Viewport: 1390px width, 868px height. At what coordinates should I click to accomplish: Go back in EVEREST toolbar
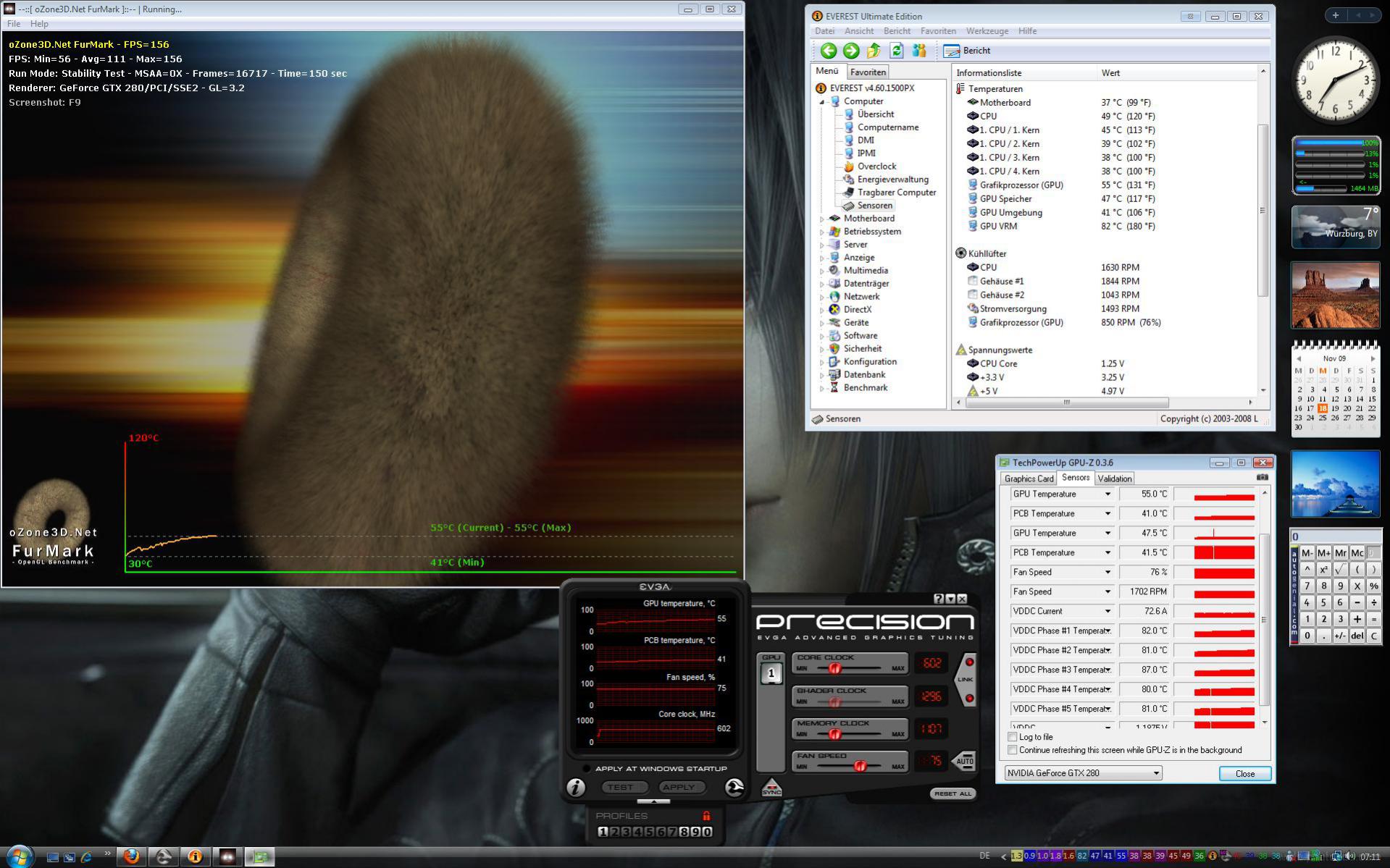pos(829,51)
